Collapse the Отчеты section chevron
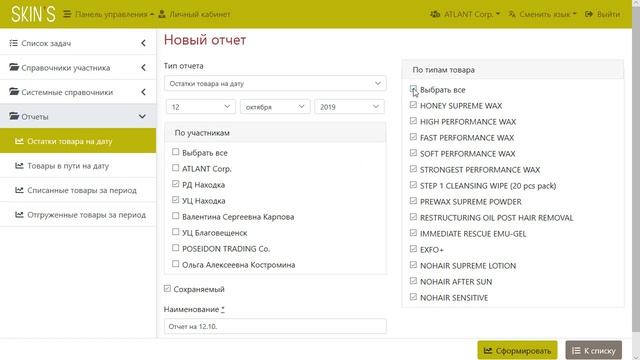Viewport: 640px width, 360px height. click(x=142, y=116)
